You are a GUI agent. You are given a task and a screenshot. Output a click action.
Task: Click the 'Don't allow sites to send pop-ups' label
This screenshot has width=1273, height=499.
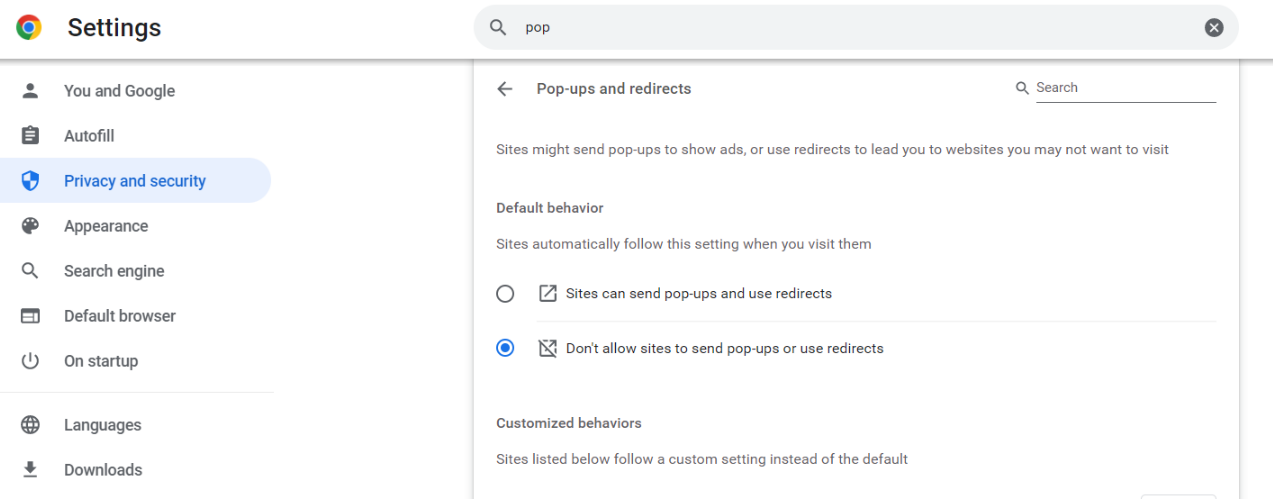[x=725, y=349]
